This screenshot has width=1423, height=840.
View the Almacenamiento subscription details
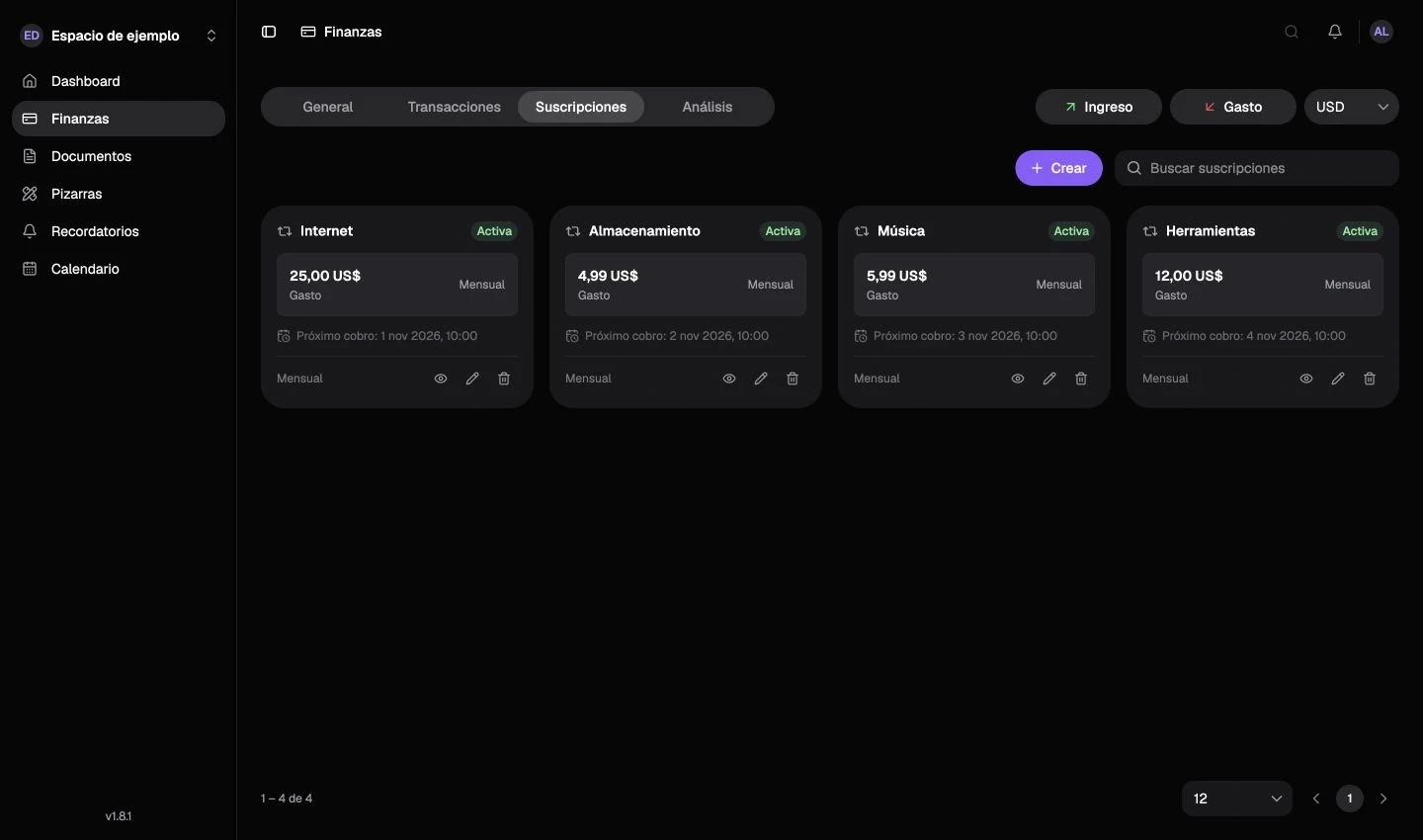pos(729,378)
